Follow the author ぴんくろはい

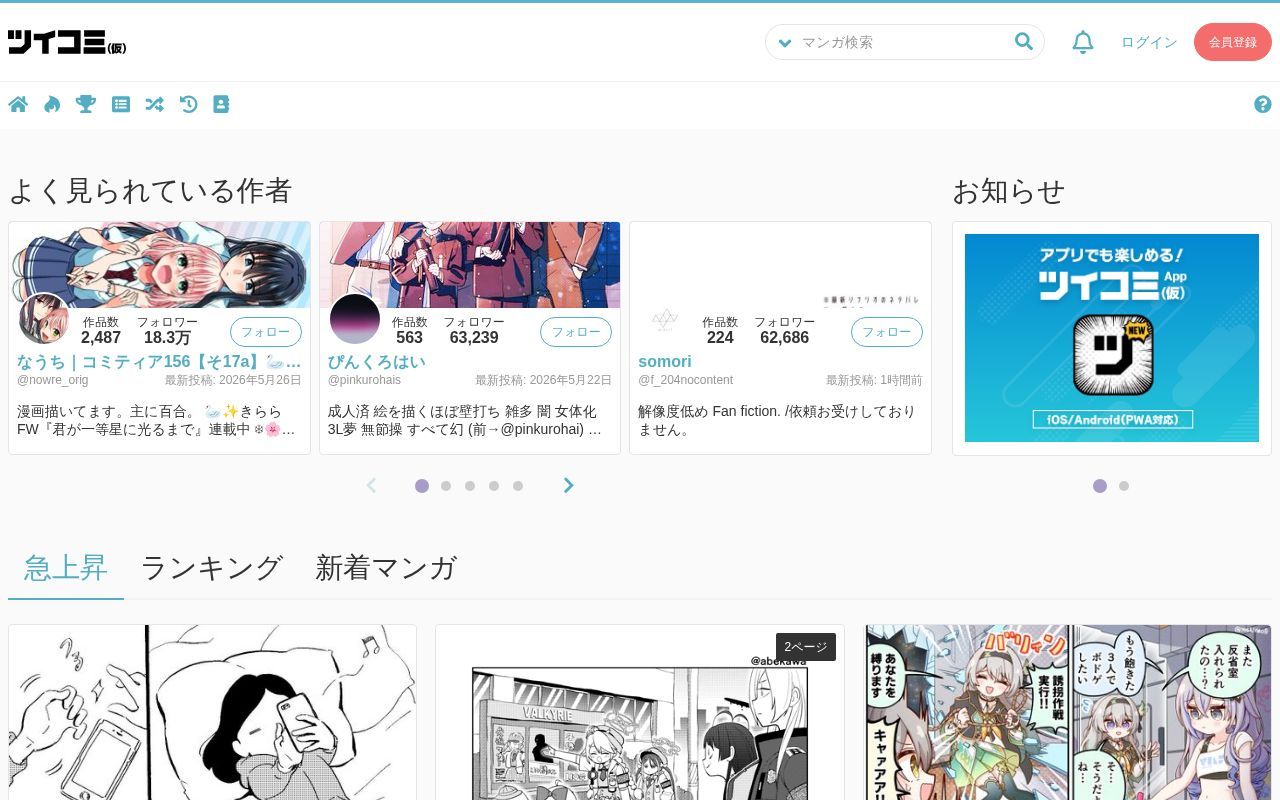coord(576,332)
